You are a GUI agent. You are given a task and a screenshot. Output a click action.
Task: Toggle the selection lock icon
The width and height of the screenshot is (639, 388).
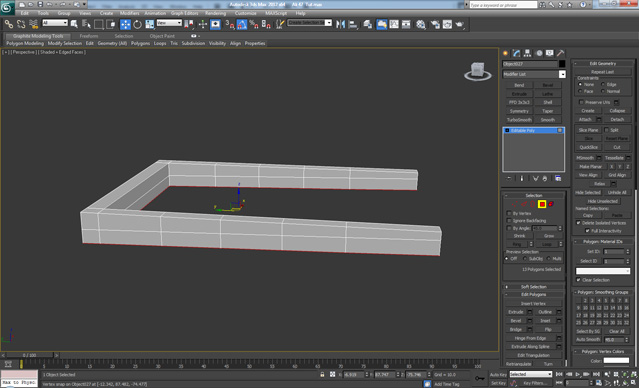[322, 374]
